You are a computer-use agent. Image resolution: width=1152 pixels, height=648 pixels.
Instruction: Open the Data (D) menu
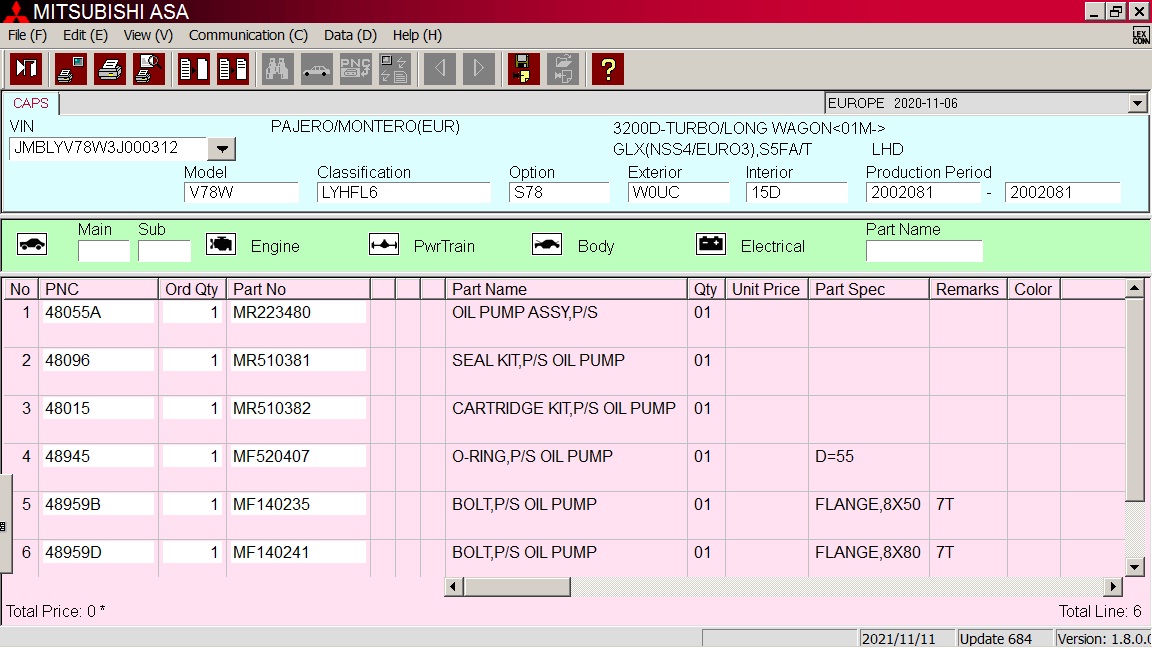tap(350, 35)
